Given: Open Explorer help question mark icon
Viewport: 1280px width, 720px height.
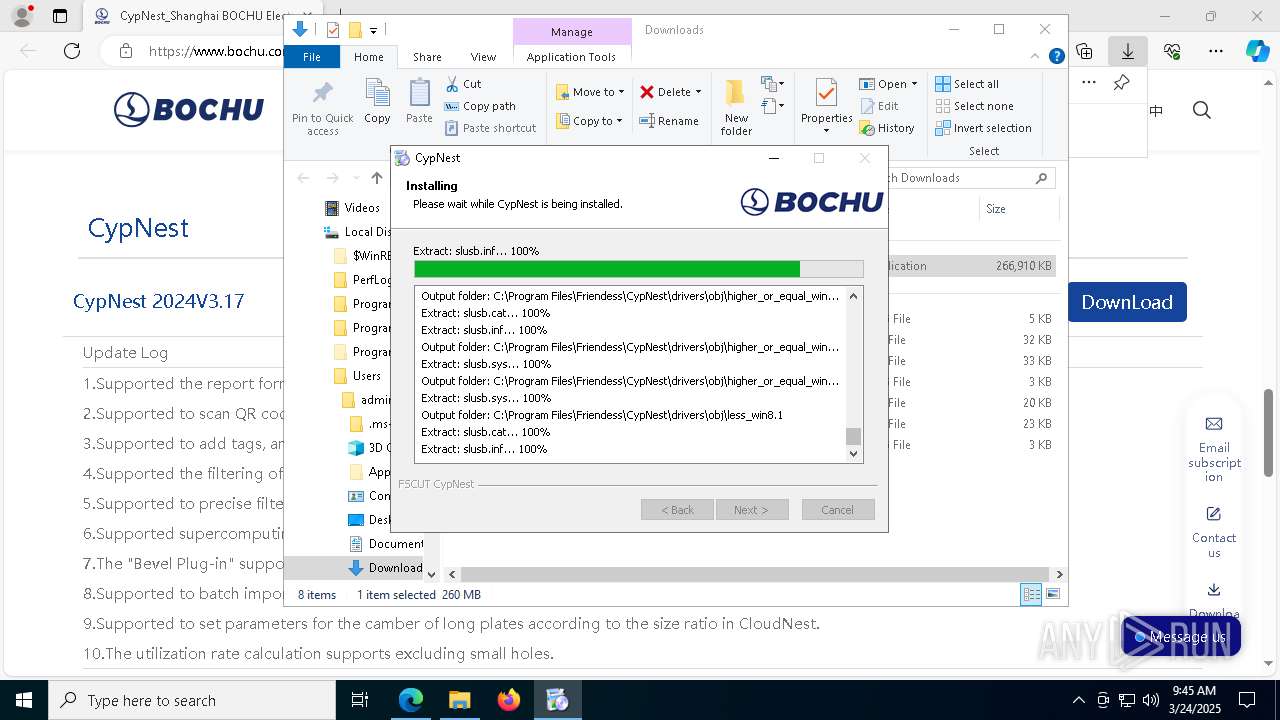Looking at the screenshot, I should click(1056, 57).
